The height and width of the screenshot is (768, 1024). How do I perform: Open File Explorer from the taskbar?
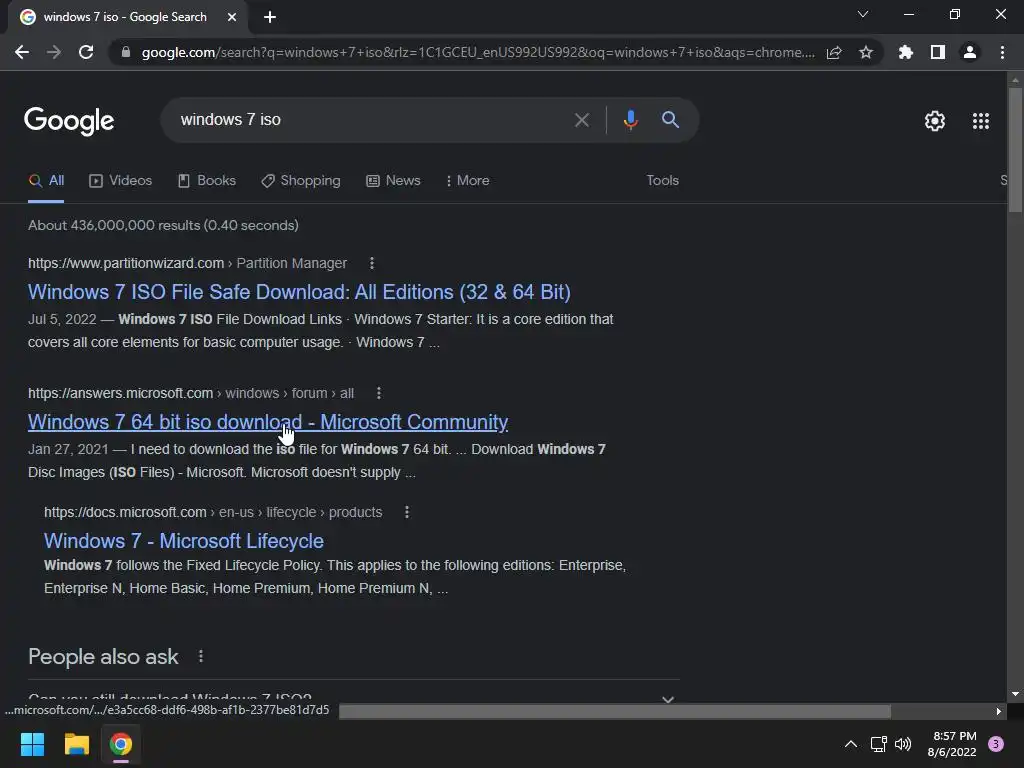click(76, 744)
